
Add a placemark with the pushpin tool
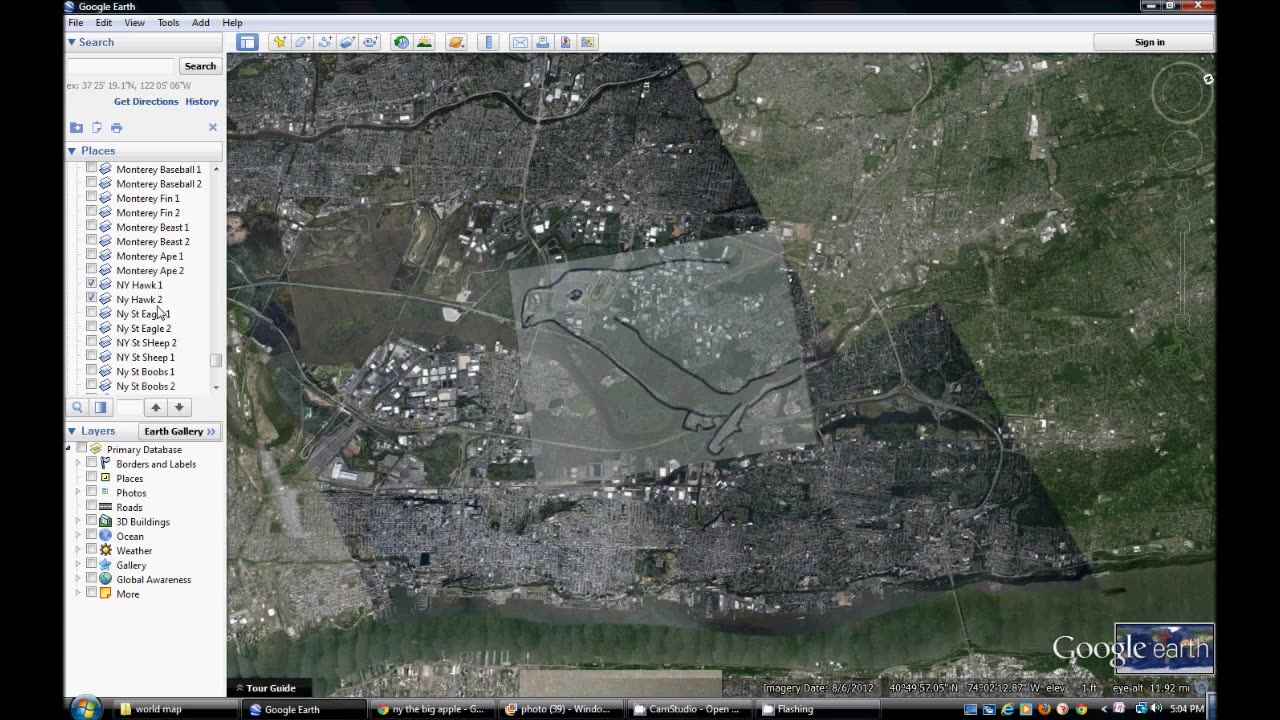pos(279,42)
